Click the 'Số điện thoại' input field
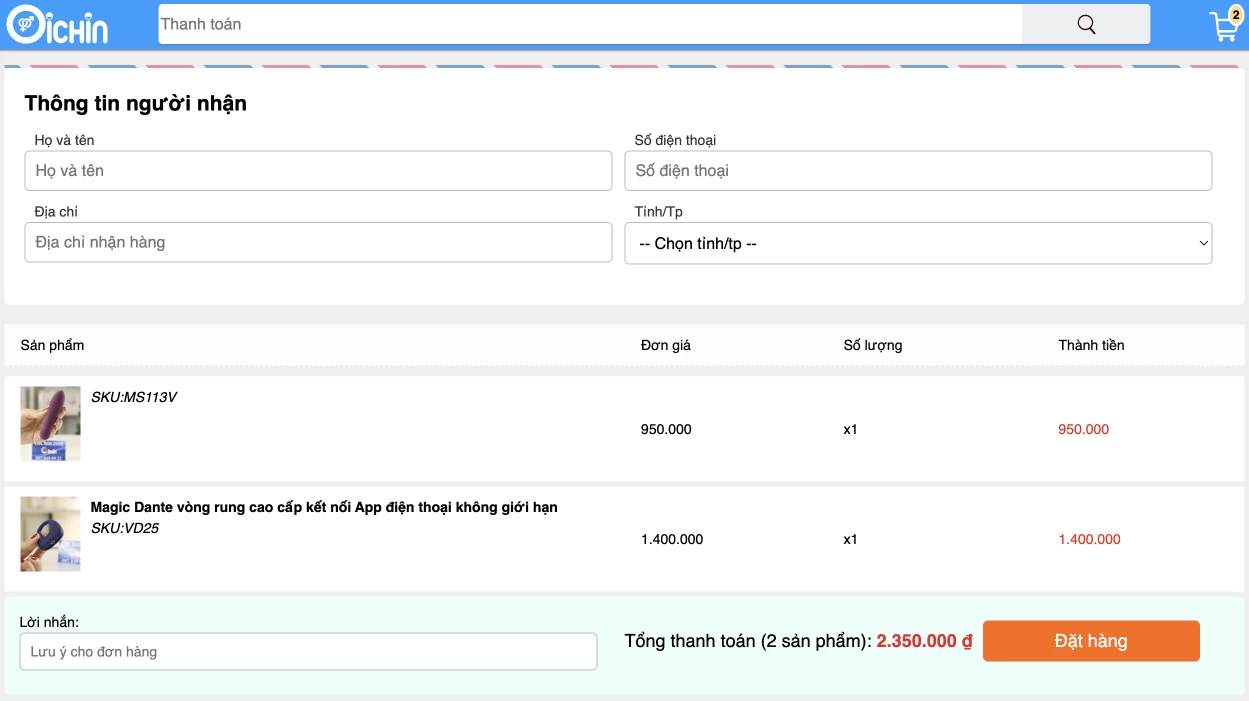The image size is (1249, 701). pyautogui.click(x=917, y=171)
